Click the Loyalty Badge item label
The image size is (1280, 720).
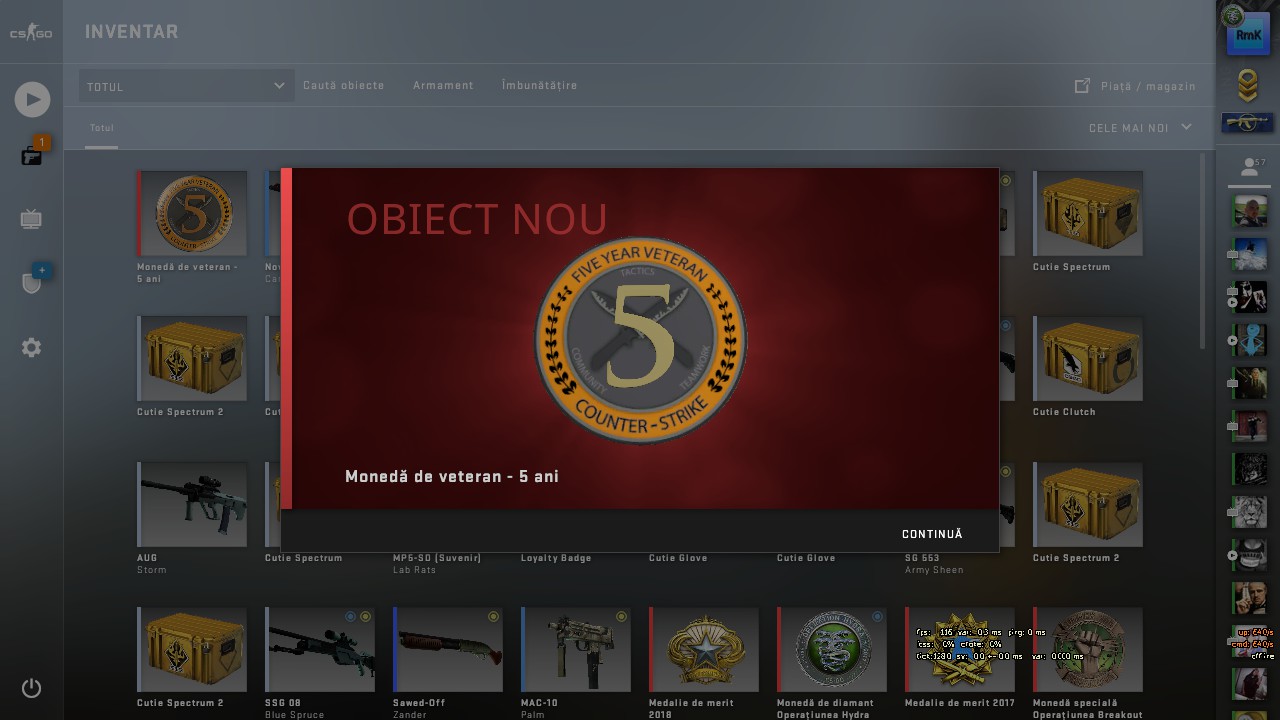click(x=556, y=558)
